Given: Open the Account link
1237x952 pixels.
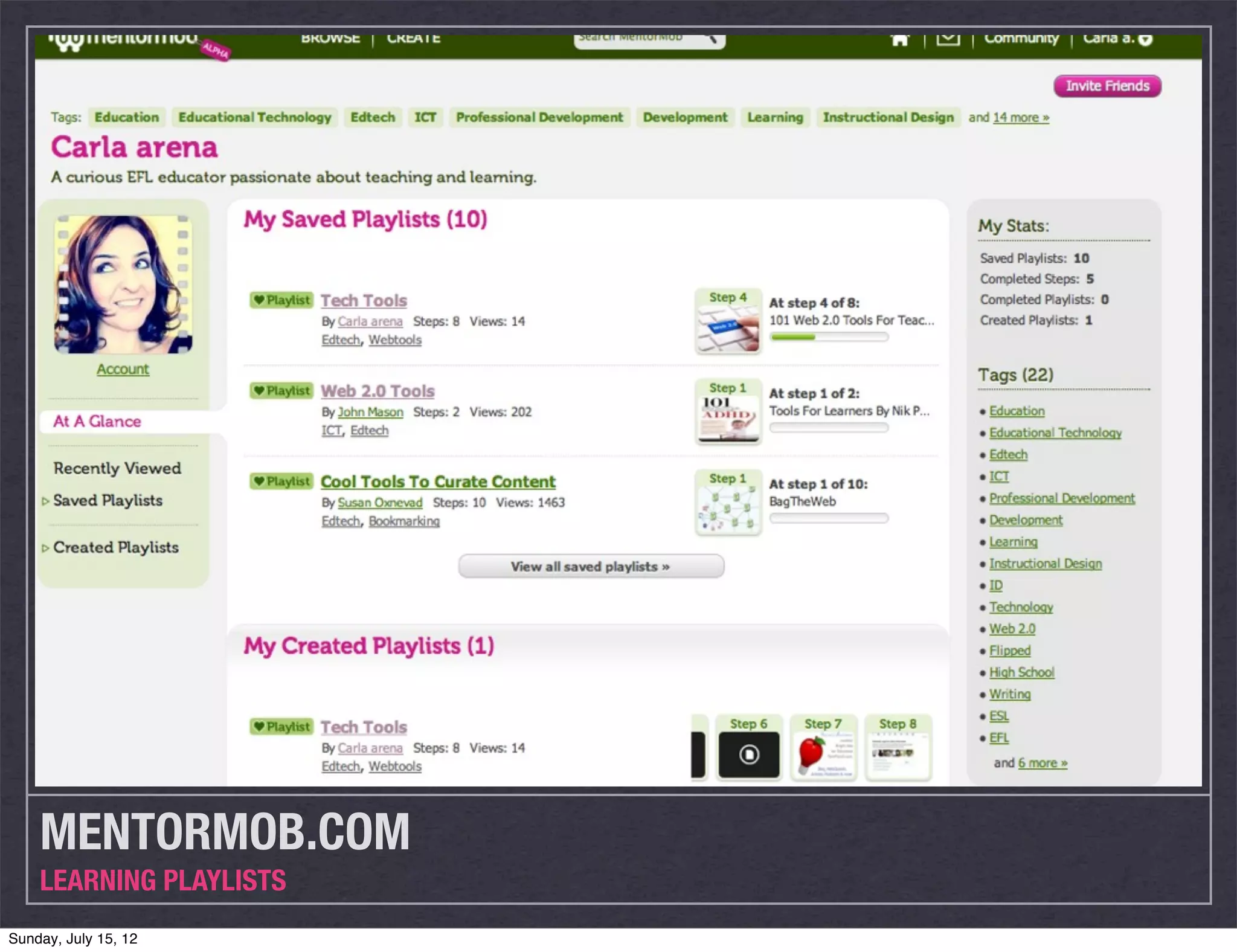Looking at the screenshot, I should (x=123, y=369).
